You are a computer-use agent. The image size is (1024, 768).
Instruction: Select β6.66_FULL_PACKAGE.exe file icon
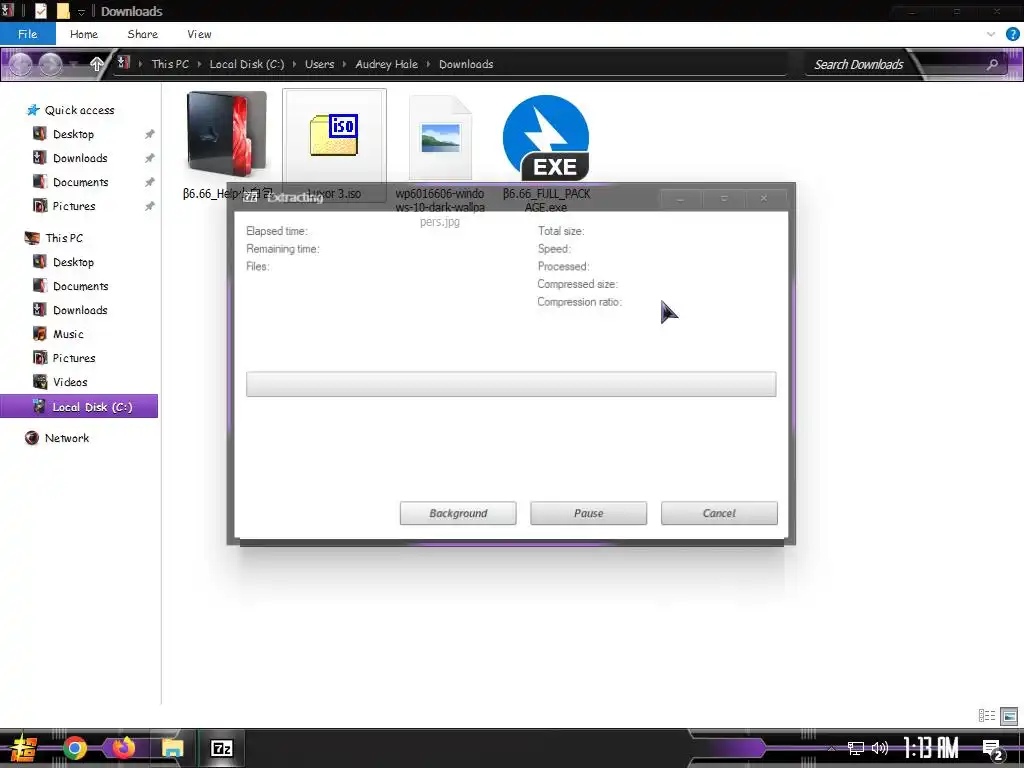click(546, 138)
